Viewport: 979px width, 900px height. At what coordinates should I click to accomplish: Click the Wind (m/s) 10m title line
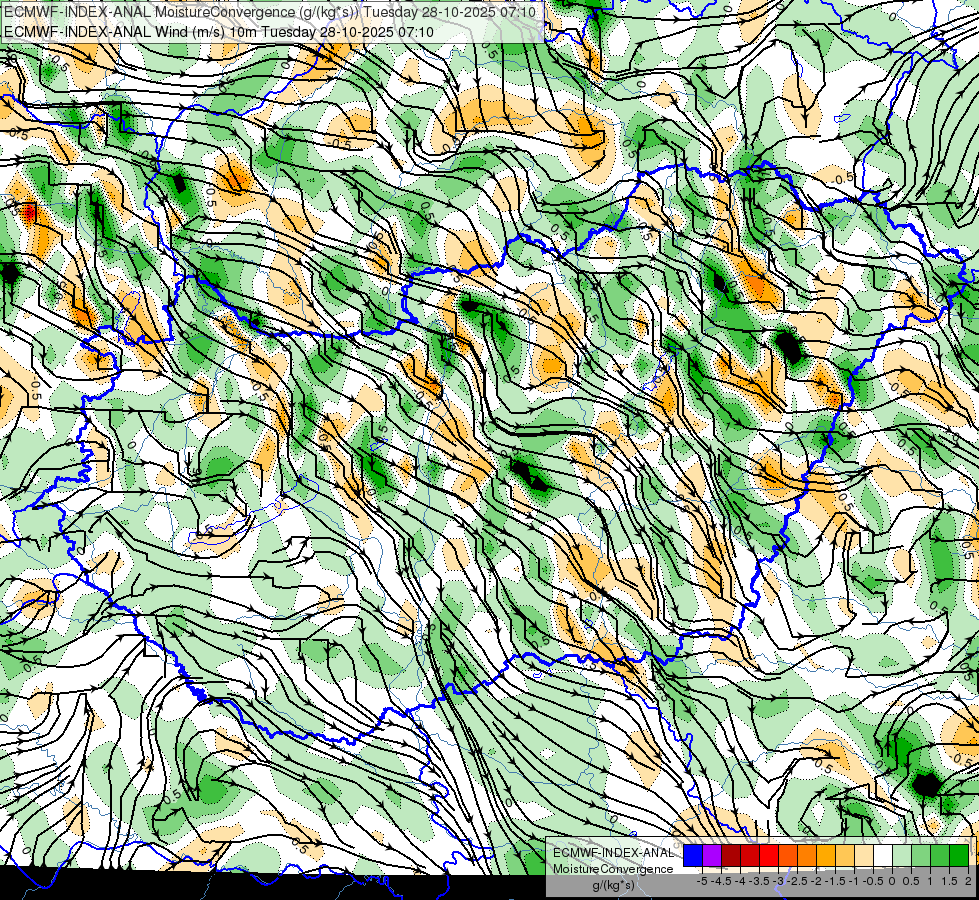(x=219, y=31)
